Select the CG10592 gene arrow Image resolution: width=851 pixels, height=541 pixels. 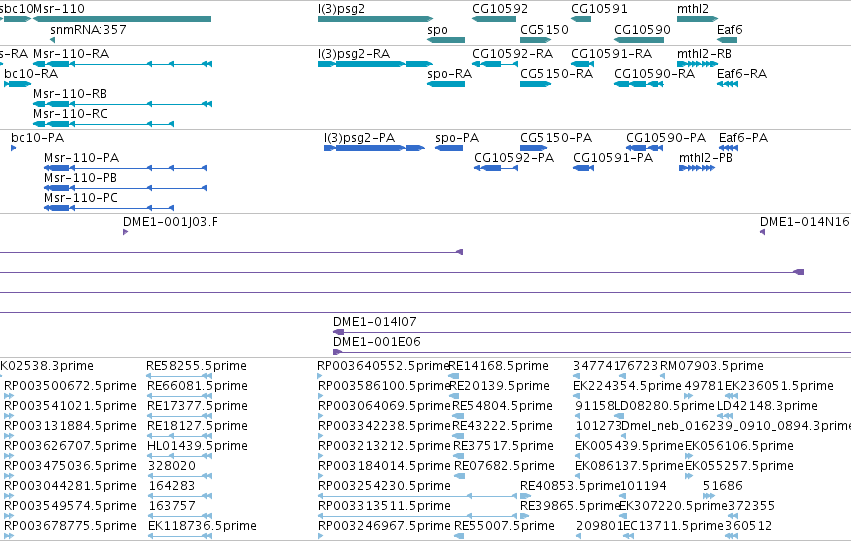coord(494,19)
